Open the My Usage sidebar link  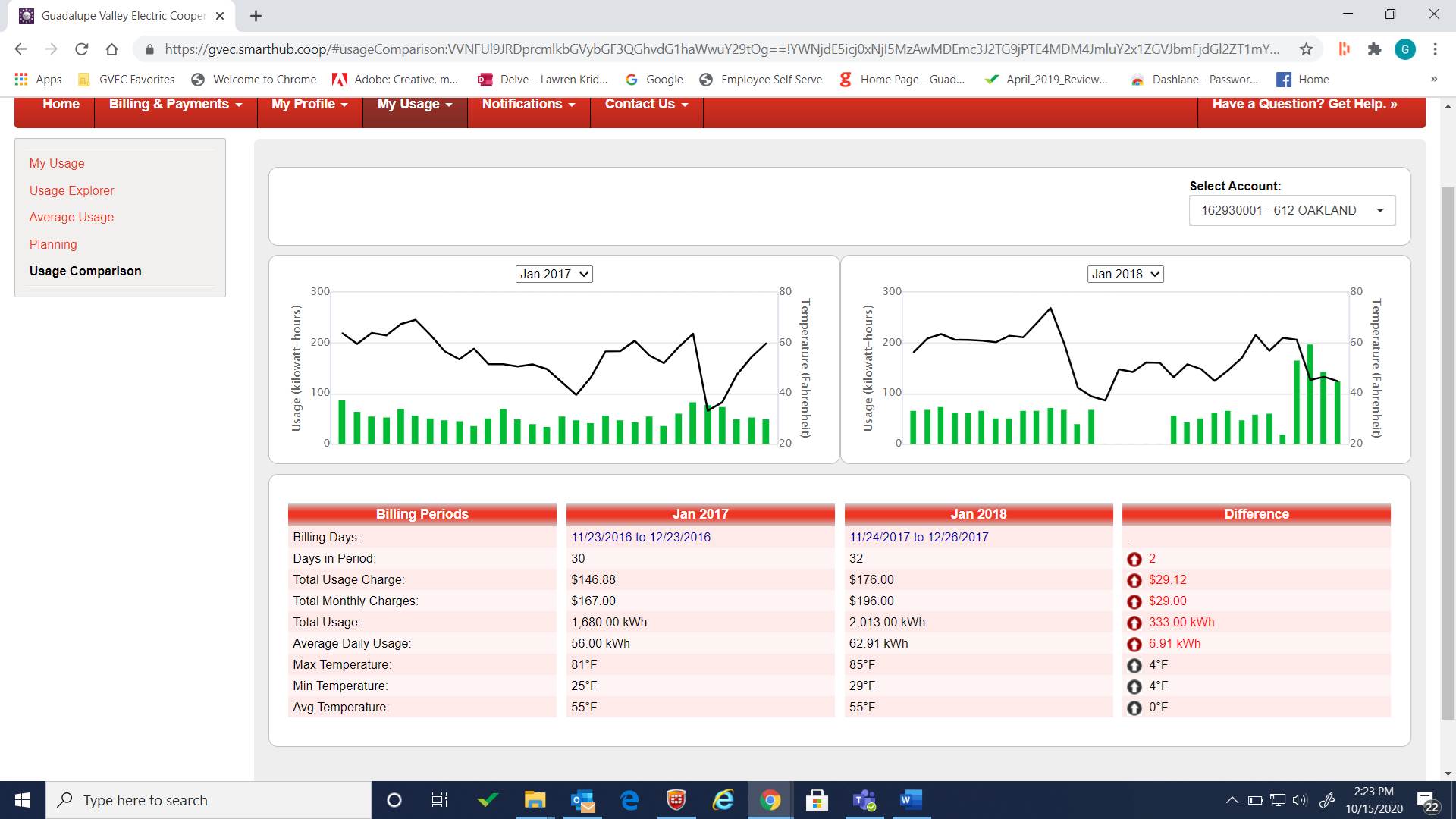tap(57, 163)
